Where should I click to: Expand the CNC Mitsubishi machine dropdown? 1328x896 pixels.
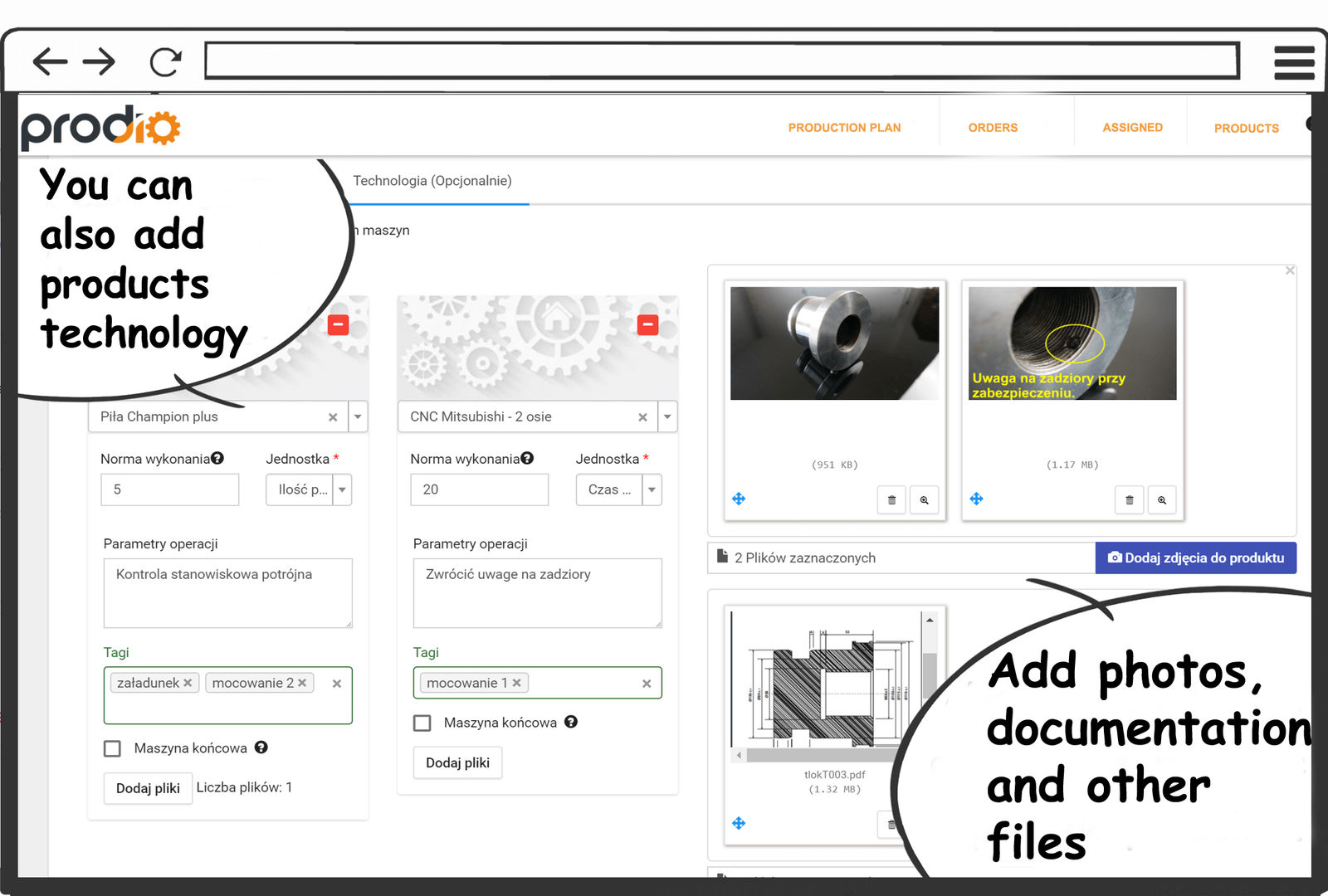click(667, 416)
